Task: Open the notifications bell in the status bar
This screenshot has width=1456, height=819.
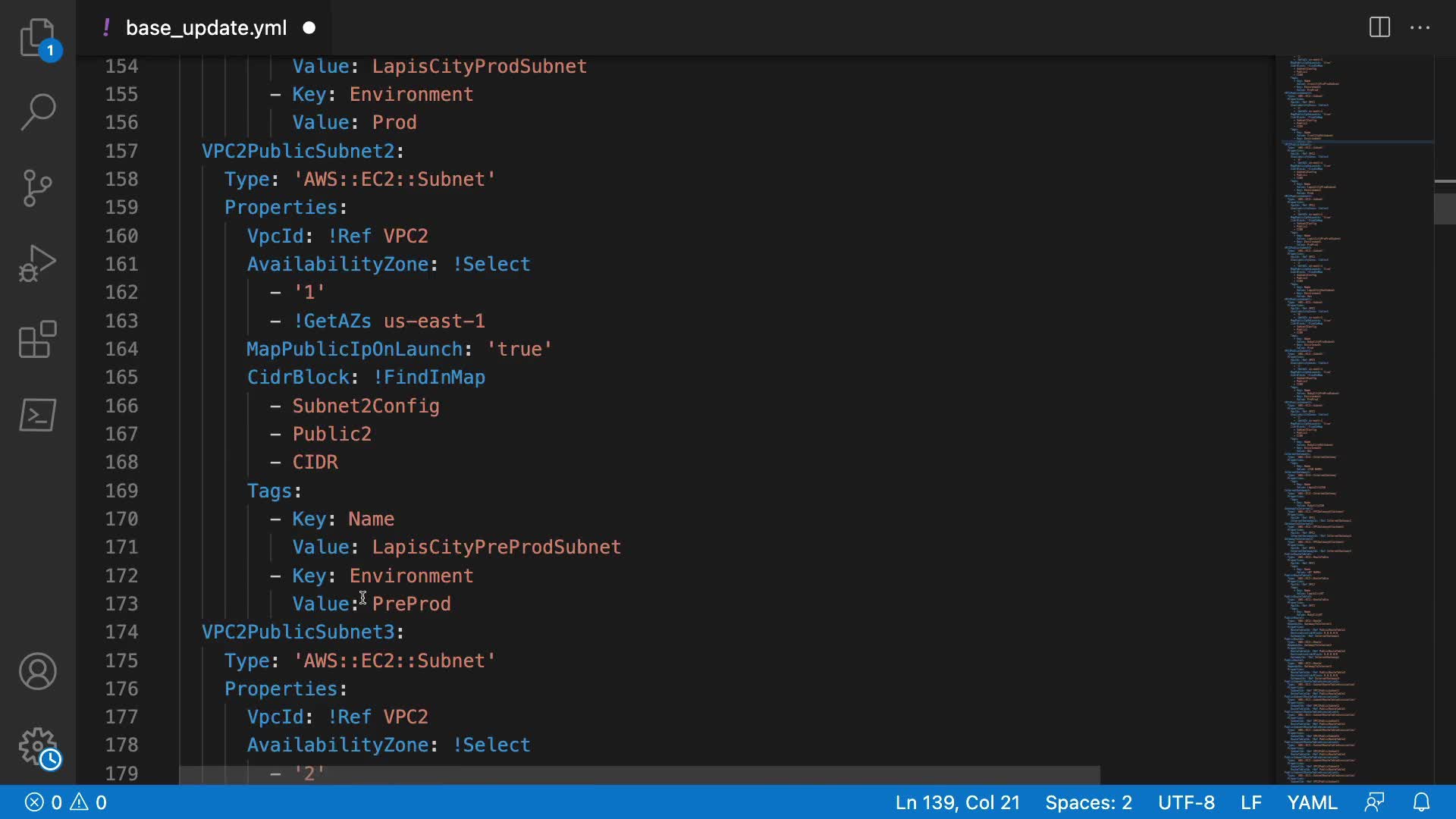Action: (1421, 802)
